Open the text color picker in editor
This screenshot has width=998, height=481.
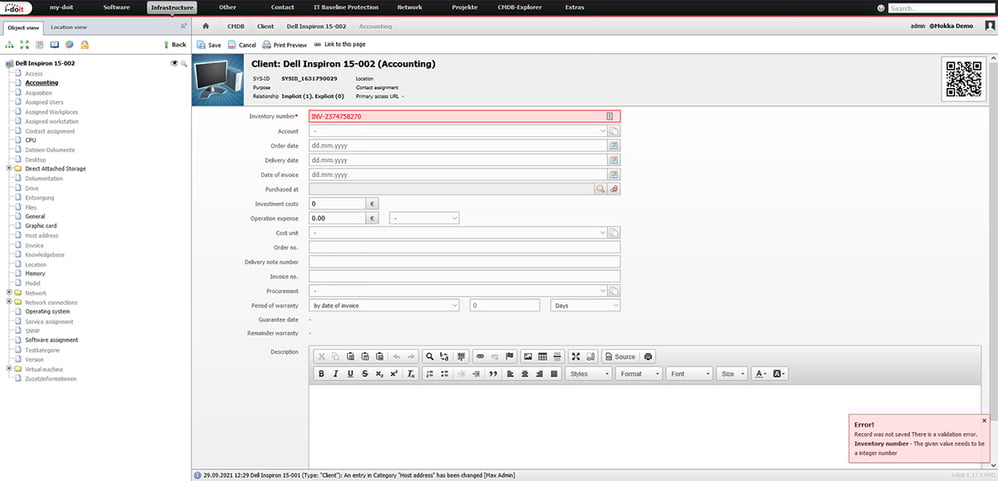tap(761, 373)
